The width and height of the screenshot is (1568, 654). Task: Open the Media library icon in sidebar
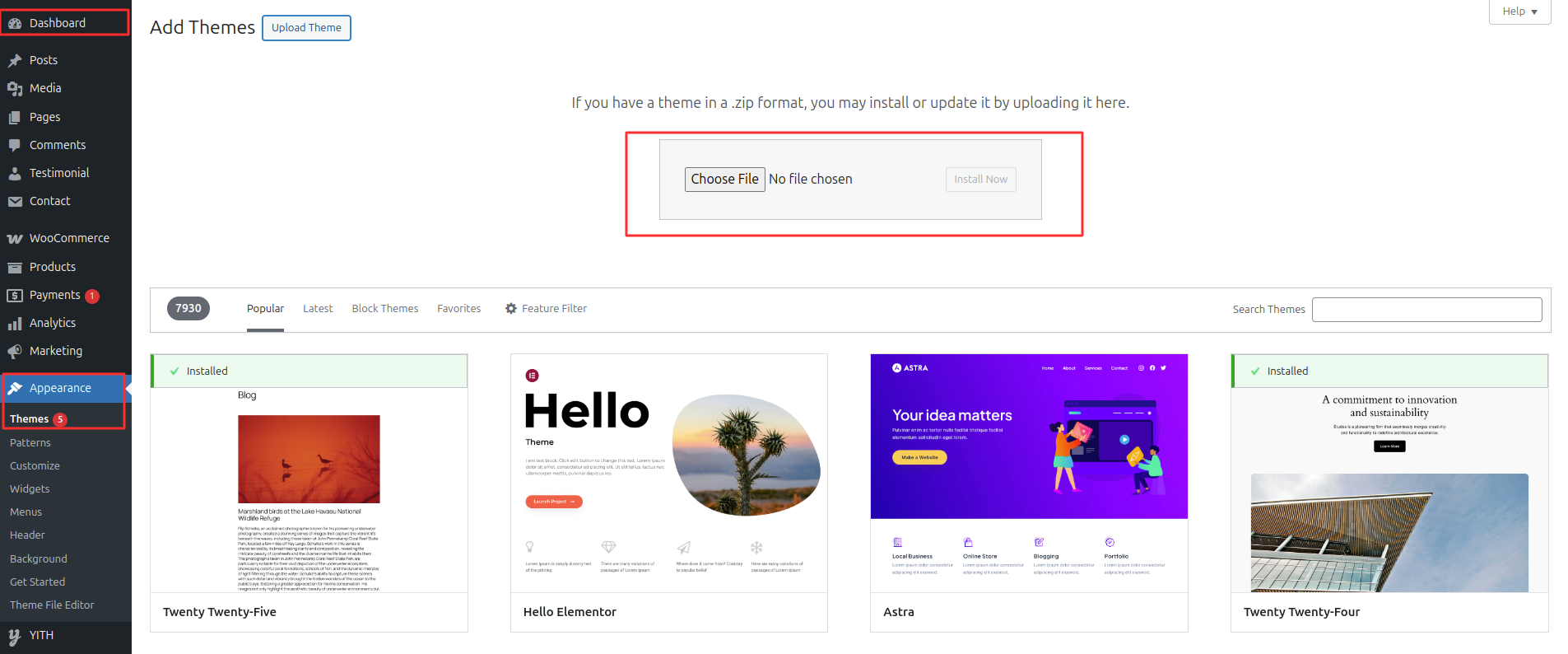[16, 88]
